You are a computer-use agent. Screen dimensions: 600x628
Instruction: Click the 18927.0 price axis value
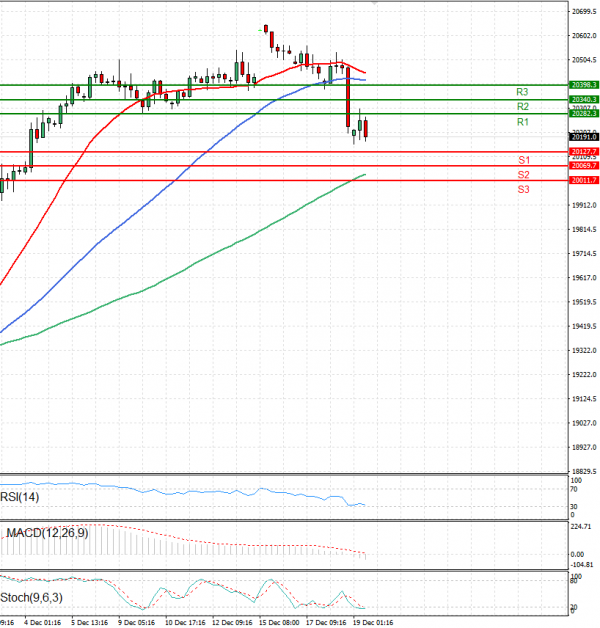[x=584, y=447]
